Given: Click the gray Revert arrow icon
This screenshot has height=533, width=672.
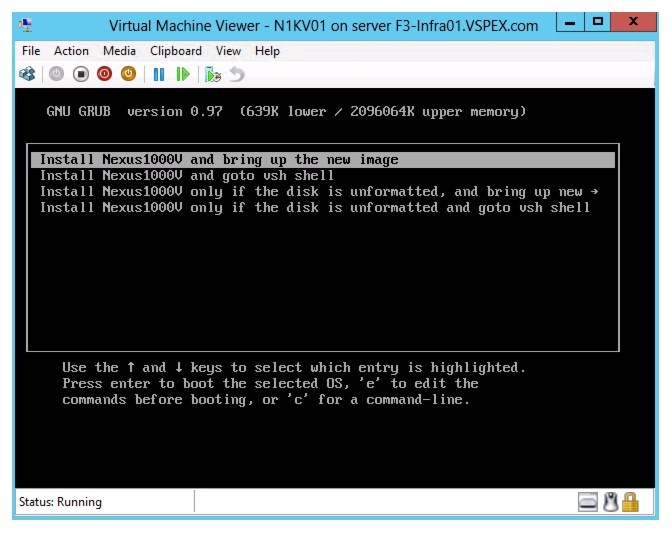Looking at the screenshot, I should click(x=237, y=75).
